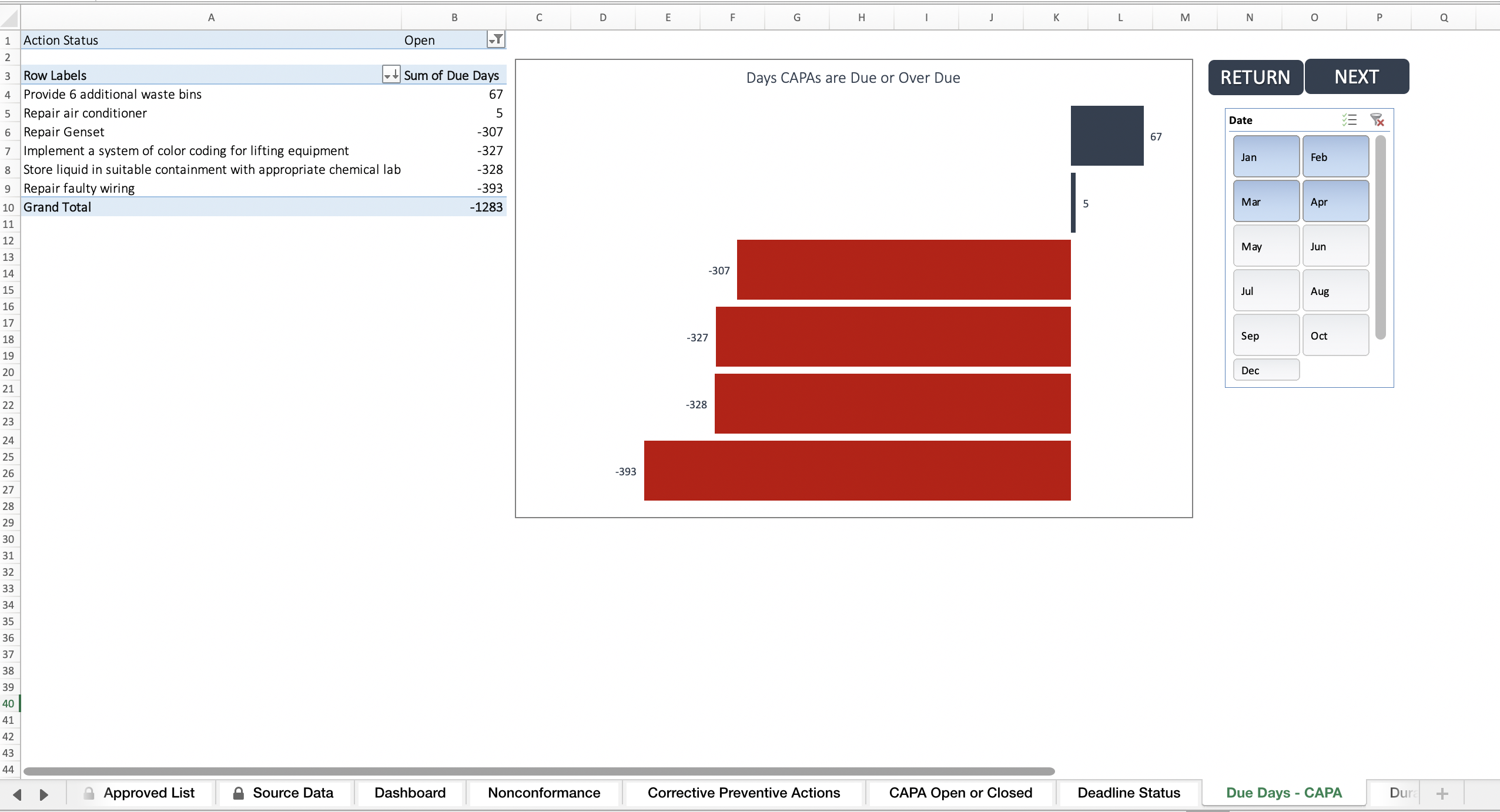This screenshot has height=812, width=1500.
Task: Toggle Oct in the Date slicer
Action: coord(1335,335)
